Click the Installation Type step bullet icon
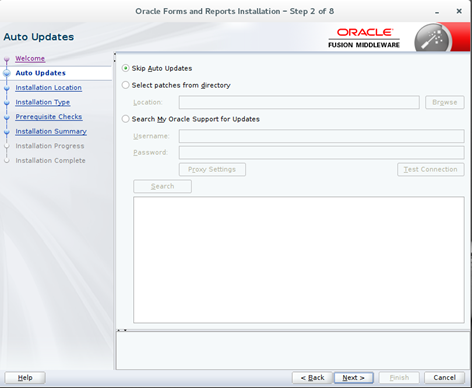Screen dimensions: 472x388 click(7, 103)
